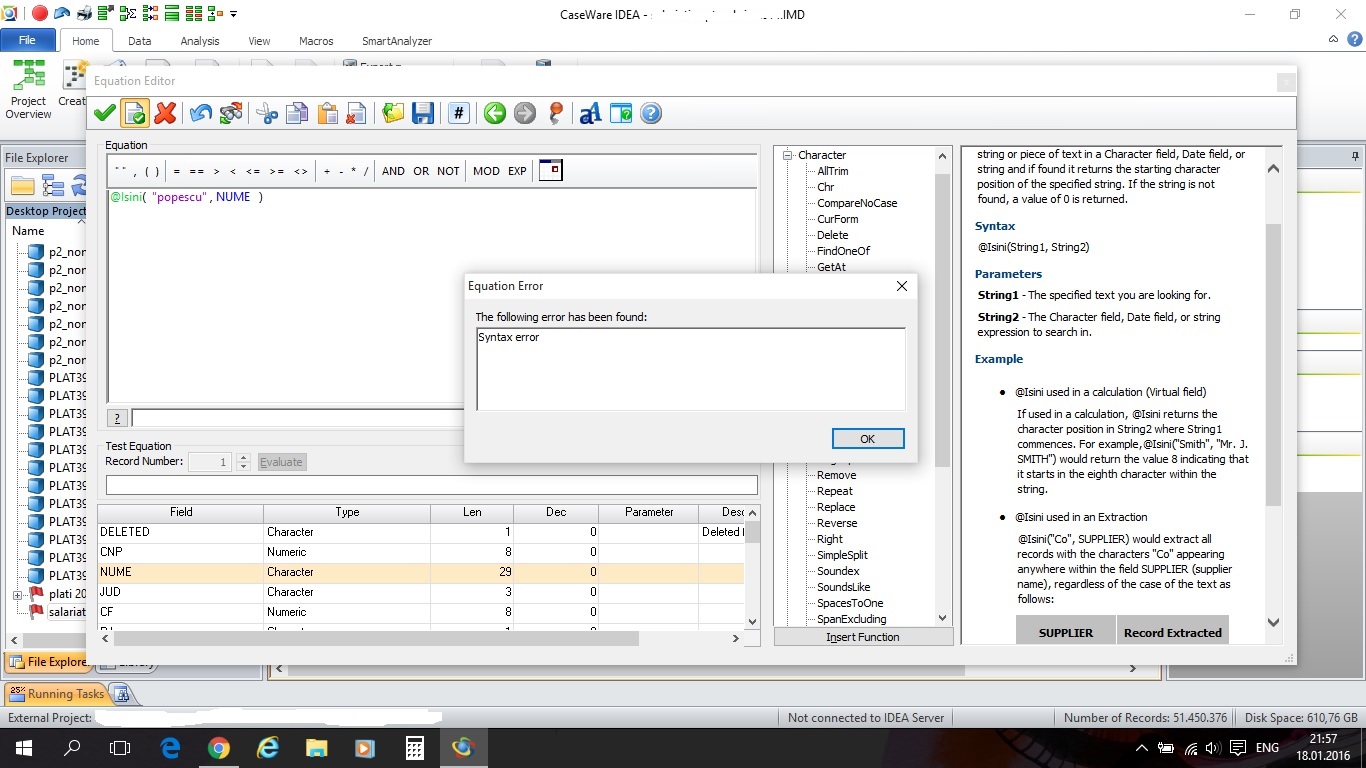The height and width of the screenshot is (768, 1366).
Task: Open the Analysis ribbon tab
Action: [199, 41]
